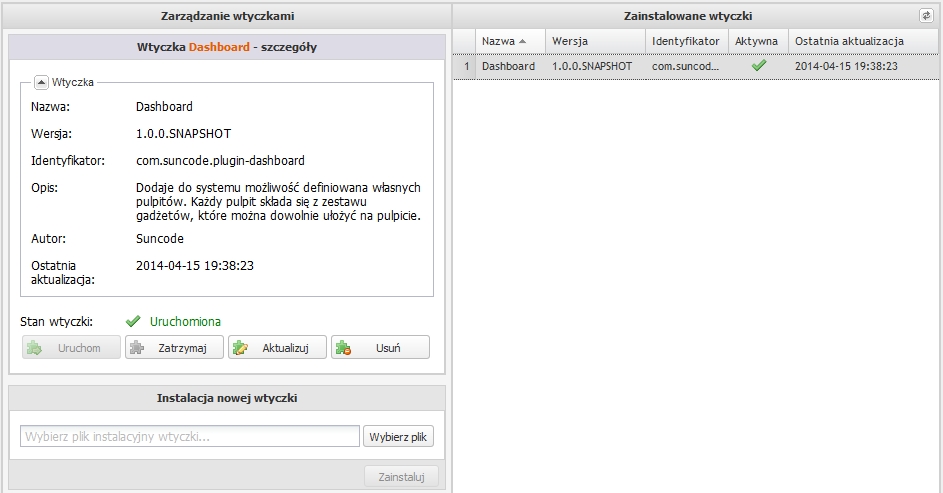Click the plugin installation file input field
This screenshot has height=493, width=943.
click(x=190, y=436)
